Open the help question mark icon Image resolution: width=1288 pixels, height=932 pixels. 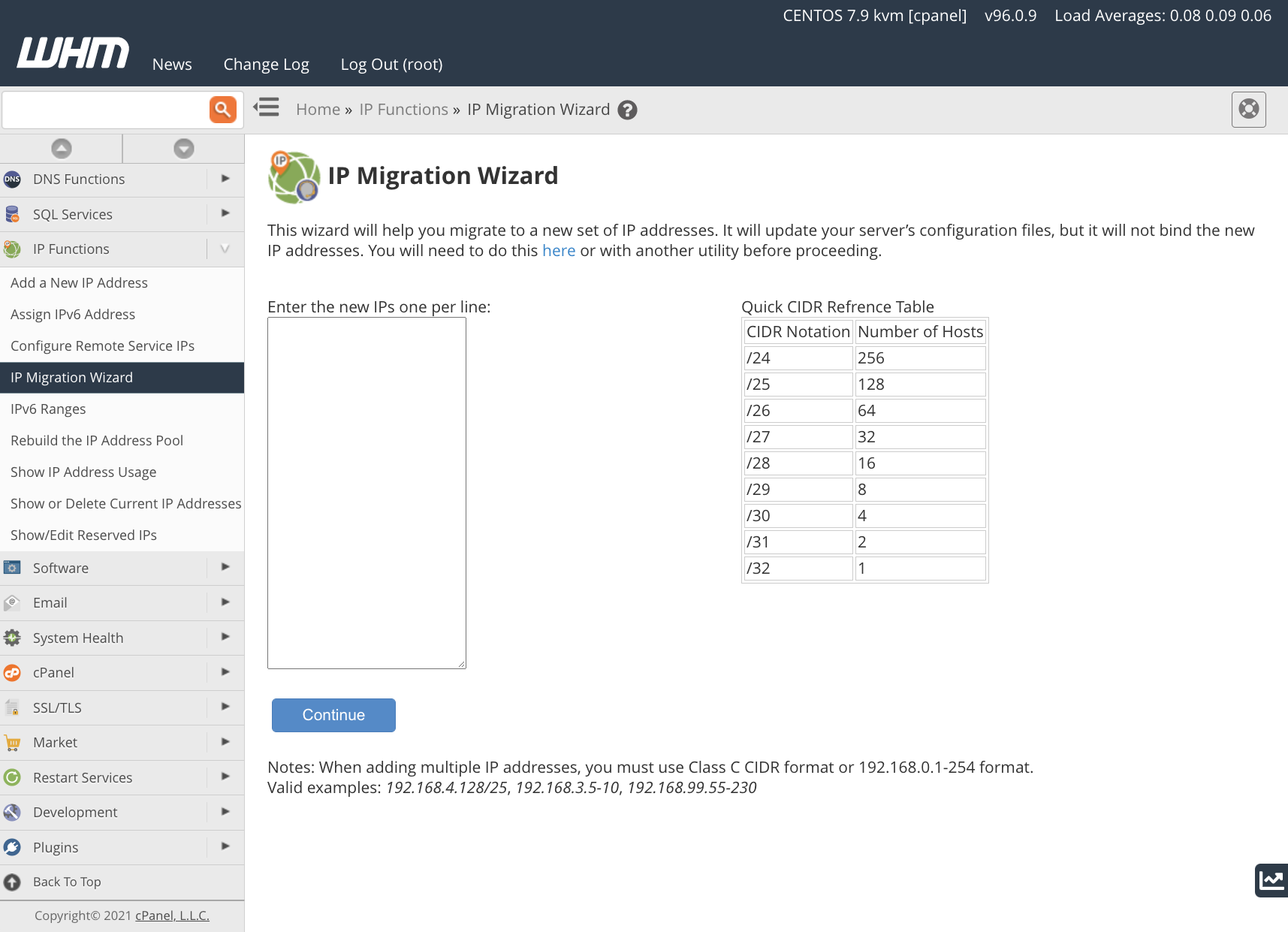(627, 110)
